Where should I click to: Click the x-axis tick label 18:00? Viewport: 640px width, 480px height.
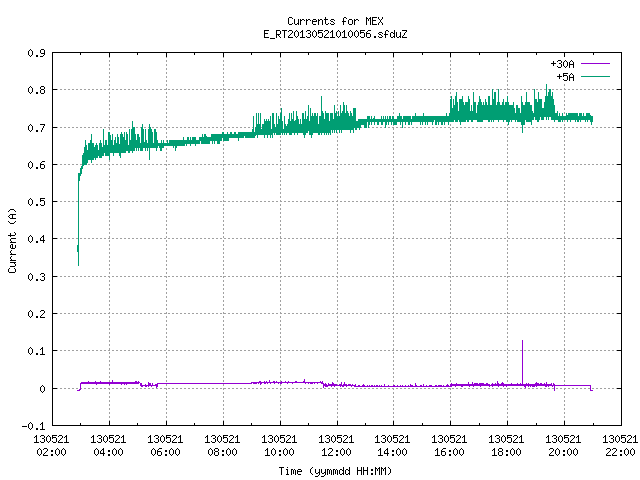507,452
